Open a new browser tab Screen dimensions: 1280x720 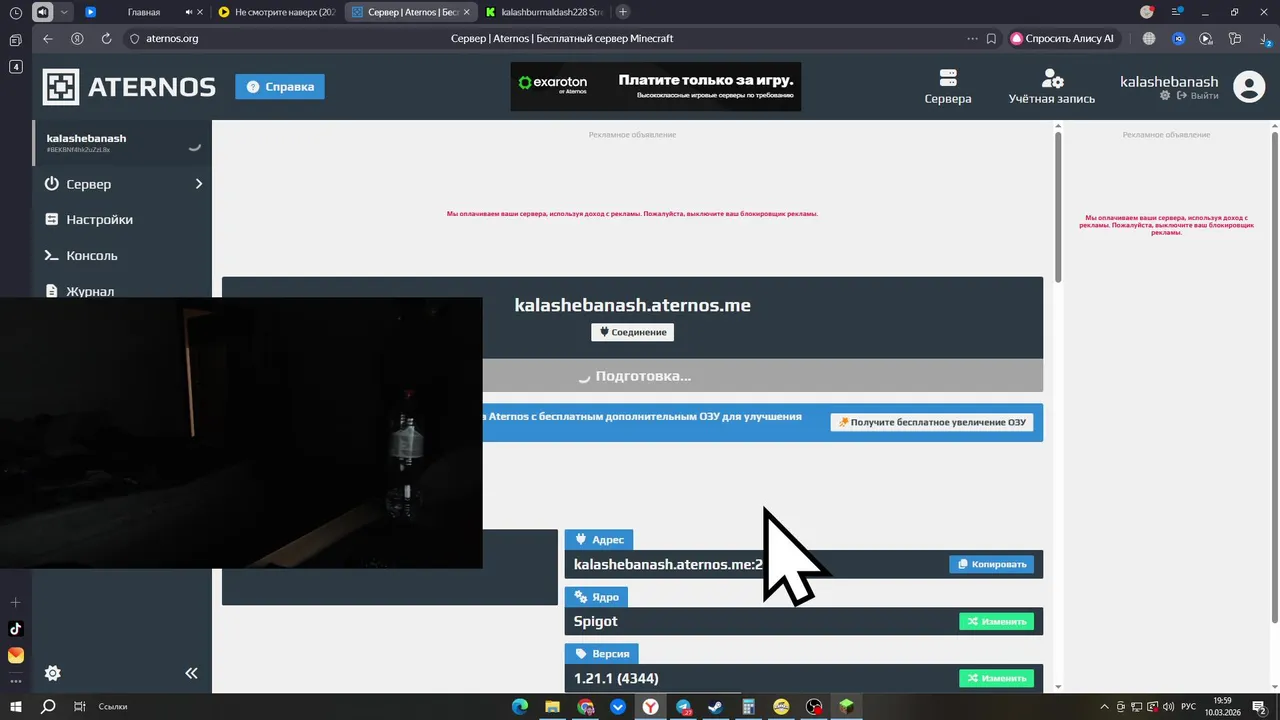tap(623, 12)
